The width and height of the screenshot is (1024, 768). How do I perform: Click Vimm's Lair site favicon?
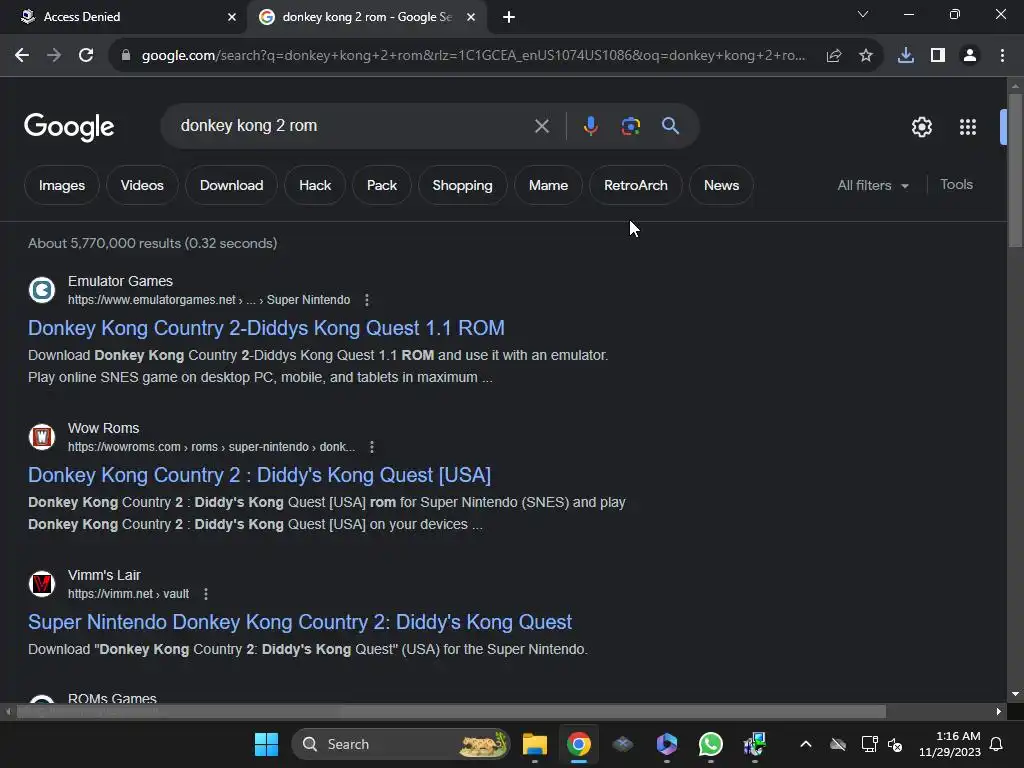pyautogui.click(x=42, y=583)
